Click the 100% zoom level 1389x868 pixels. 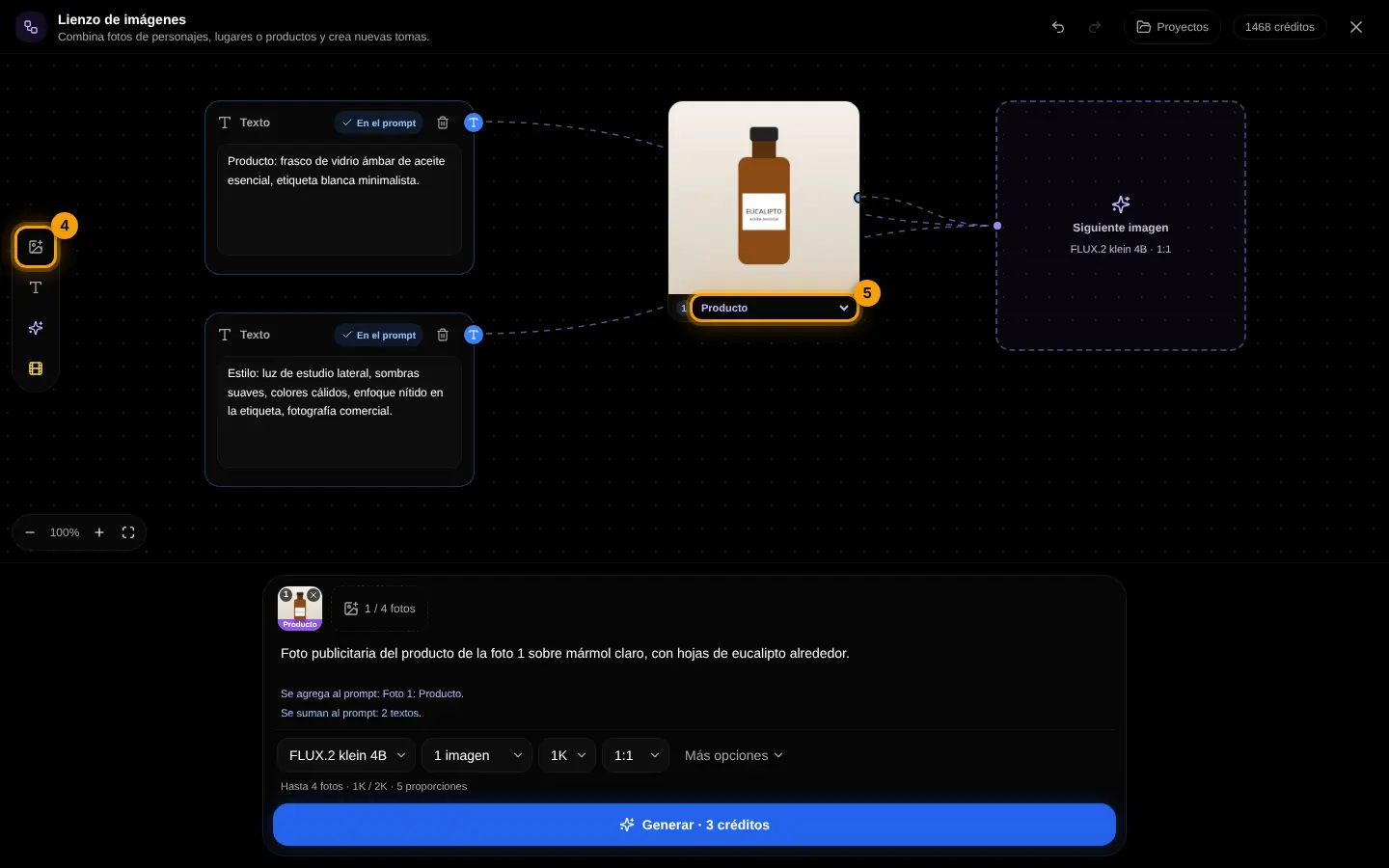coord(65,532)
